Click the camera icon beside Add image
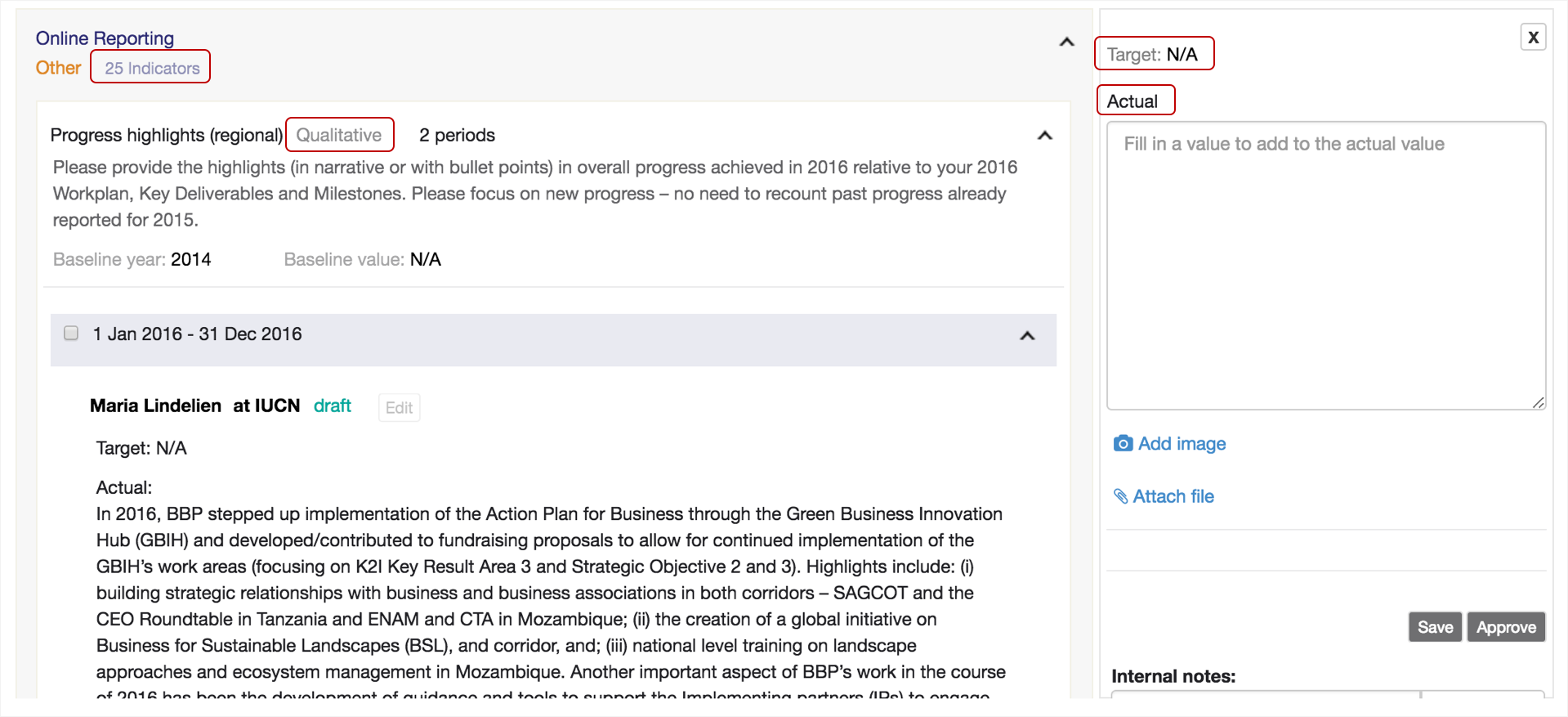The width and height of the screenshot is (1568, 717). click(1123, 443)
